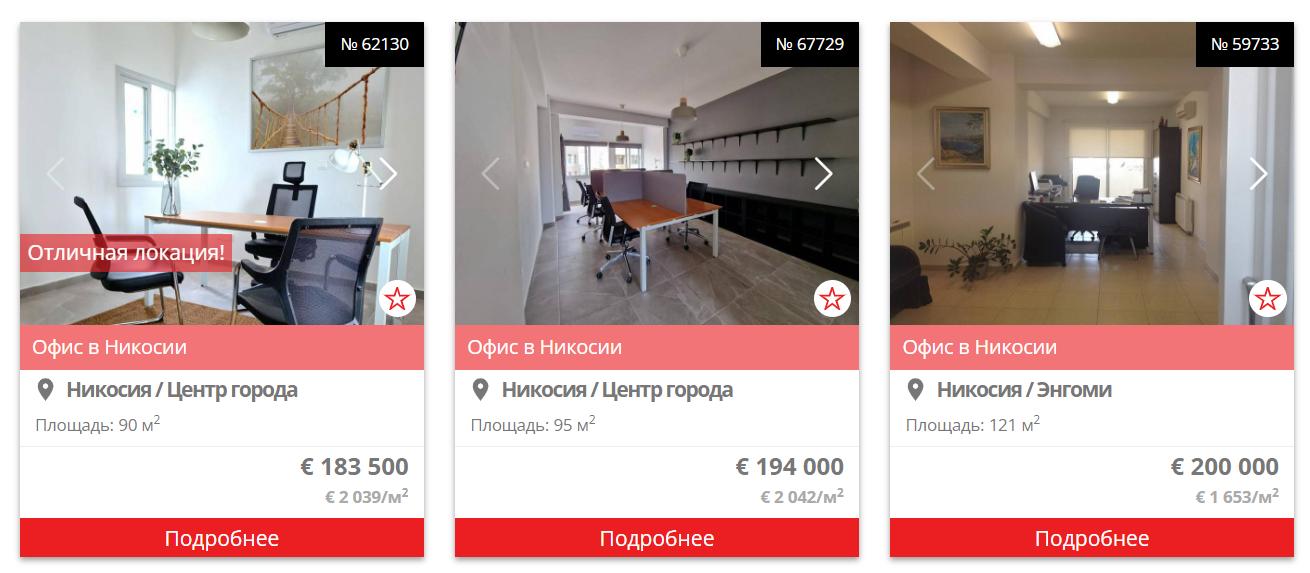Click Отличная локация! banner on first photo
The height and width of the screenshot is (573, 1310).
pyautogui.click(x=126, y=253)
